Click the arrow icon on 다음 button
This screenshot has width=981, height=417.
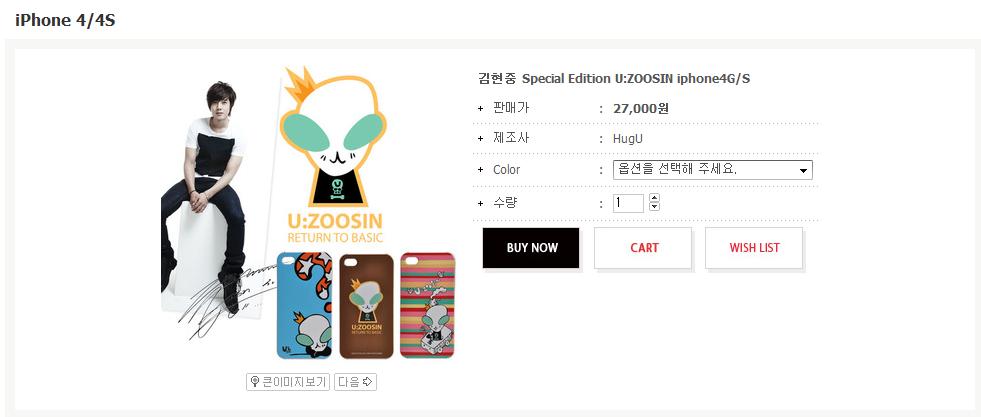click(x=368, y=382)
